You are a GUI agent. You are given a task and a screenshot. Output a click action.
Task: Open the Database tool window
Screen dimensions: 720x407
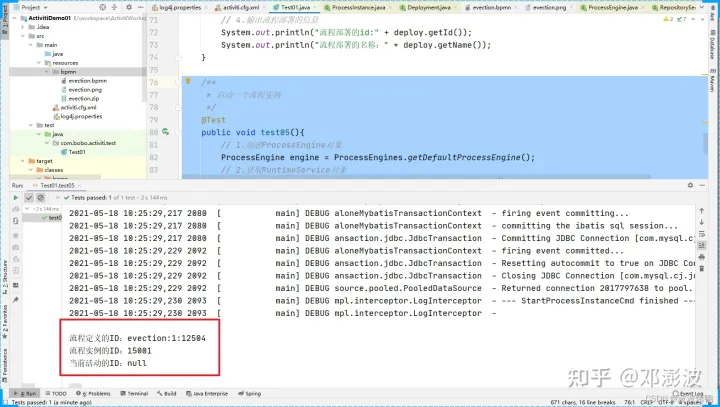click(713, 45)
